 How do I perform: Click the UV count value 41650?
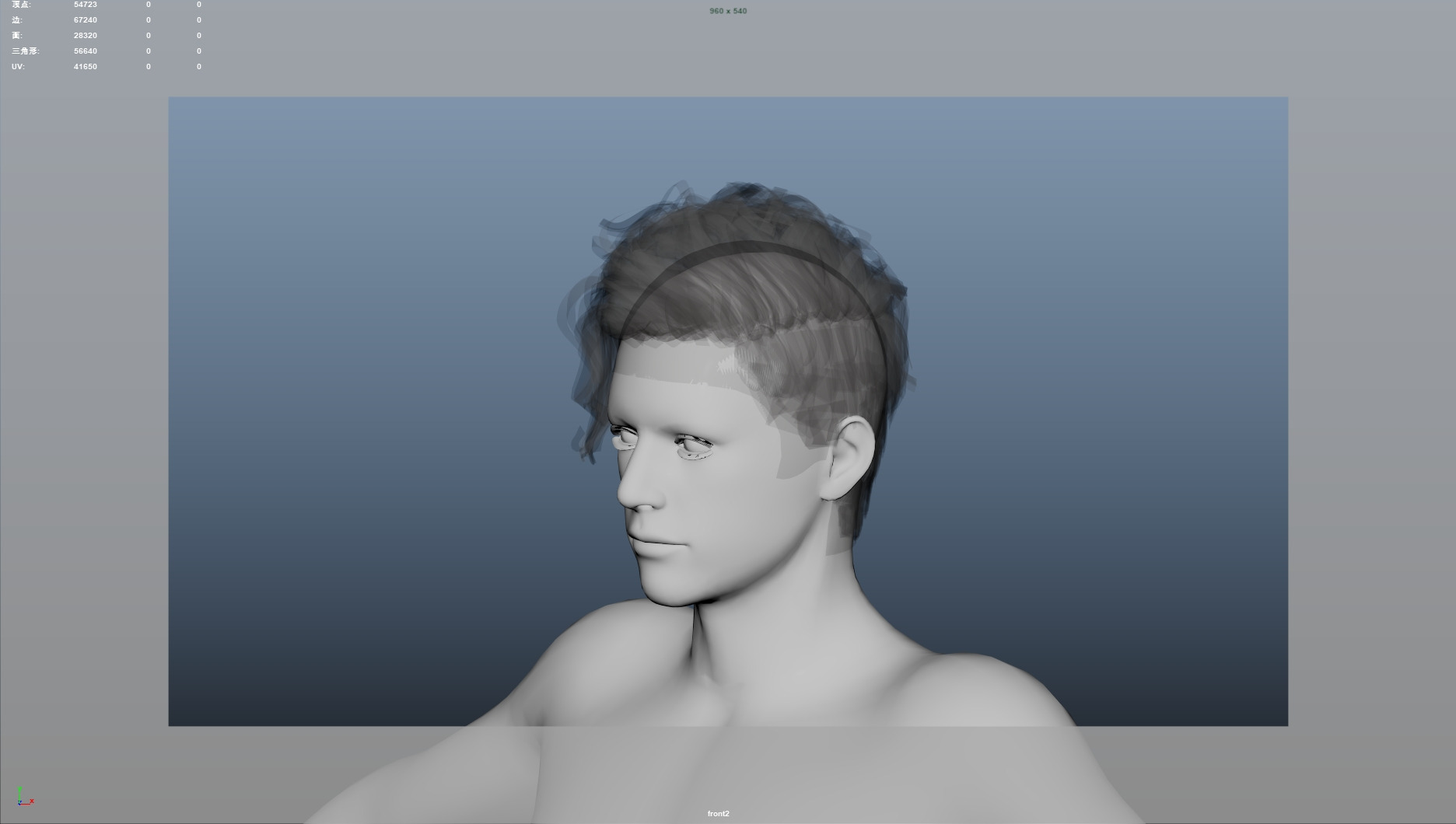tap(86, 67)
